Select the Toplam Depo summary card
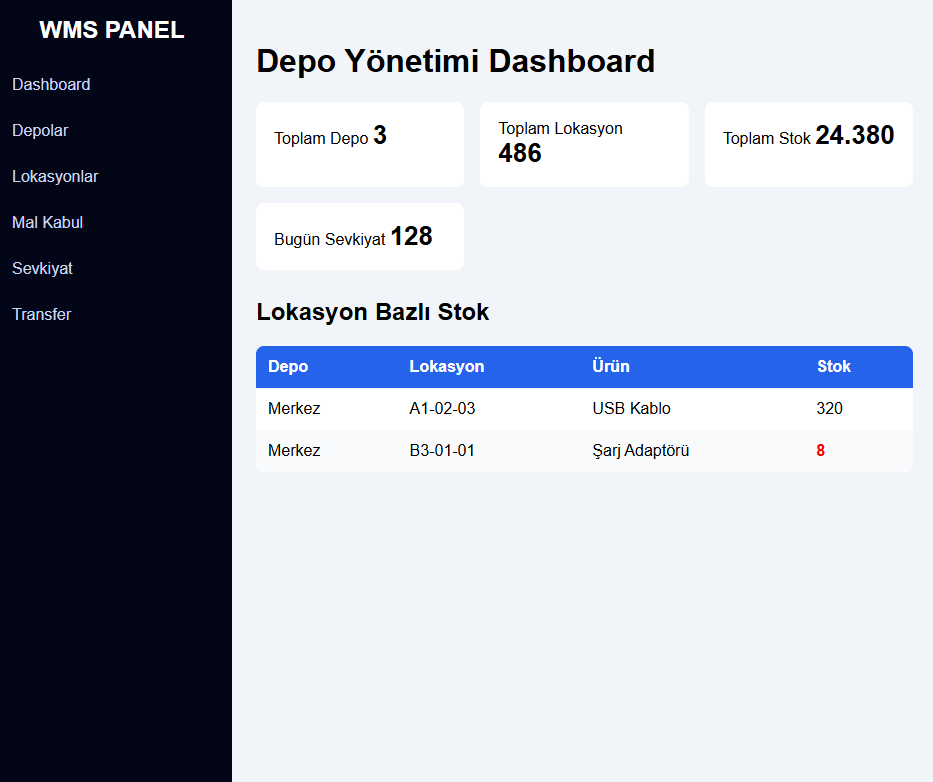Screen dimensions: 933x782 [359, 144]
